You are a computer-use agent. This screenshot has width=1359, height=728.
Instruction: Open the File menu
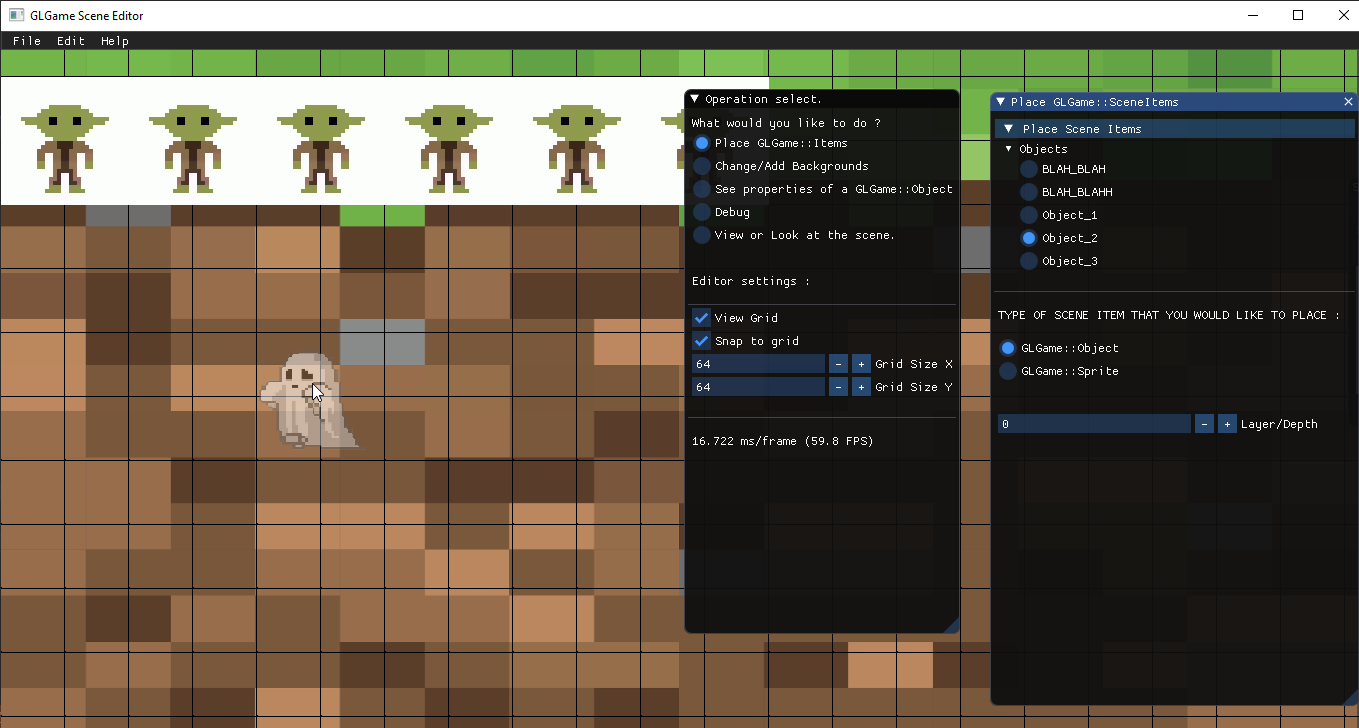tap(27, 41)
